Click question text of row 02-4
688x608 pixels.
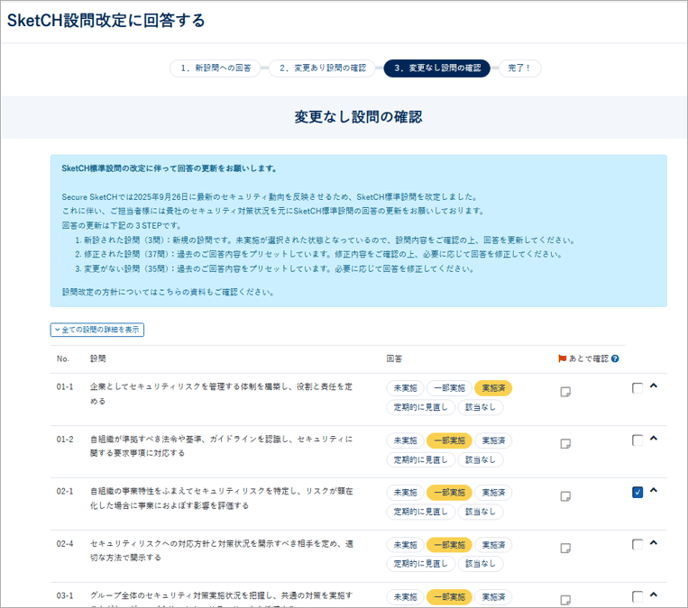221,551
